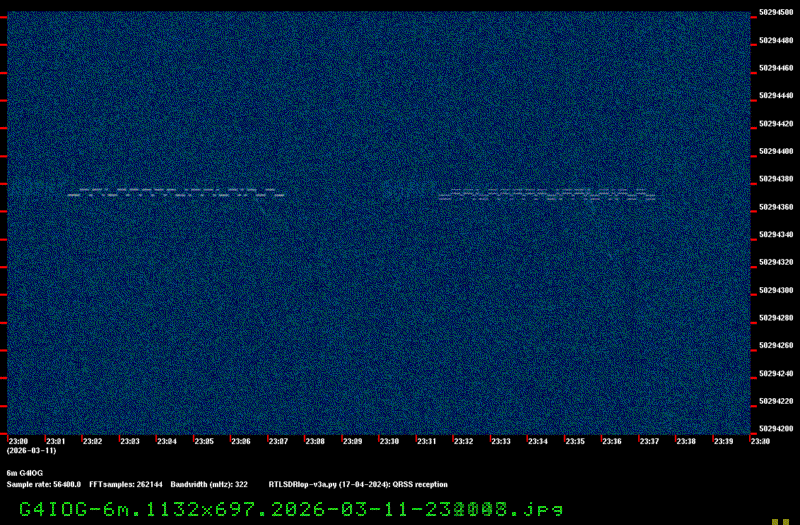The height and width of the screenshot is (525, 800).
Task: Click the 50294340 frequency label
Action: pos(776,235)
